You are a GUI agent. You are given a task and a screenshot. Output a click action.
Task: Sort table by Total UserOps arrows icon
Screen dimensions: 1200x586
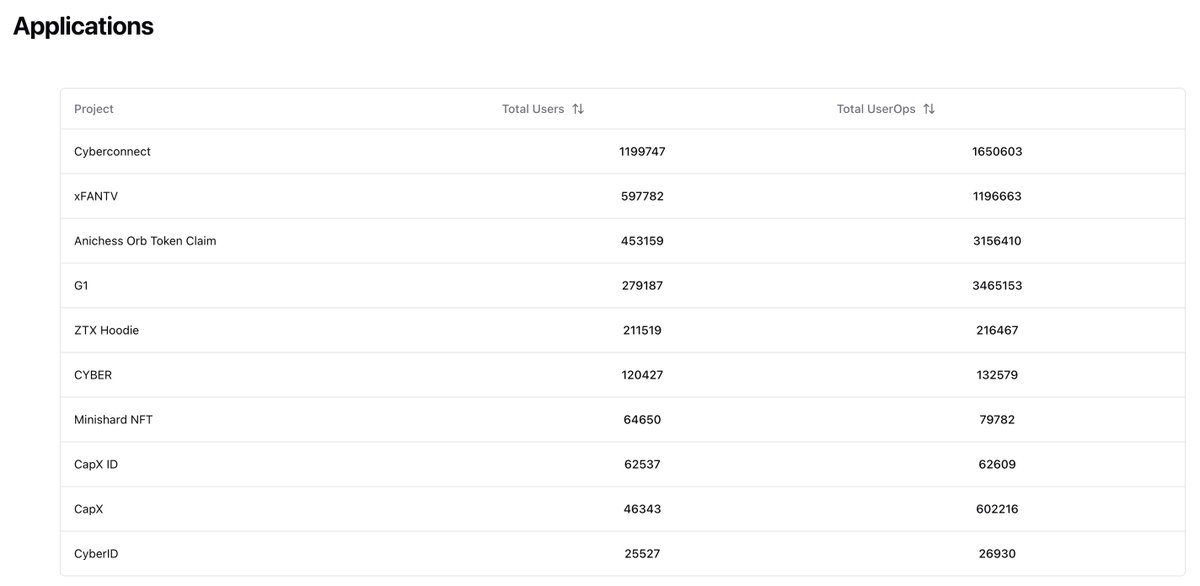click(929, 109)
